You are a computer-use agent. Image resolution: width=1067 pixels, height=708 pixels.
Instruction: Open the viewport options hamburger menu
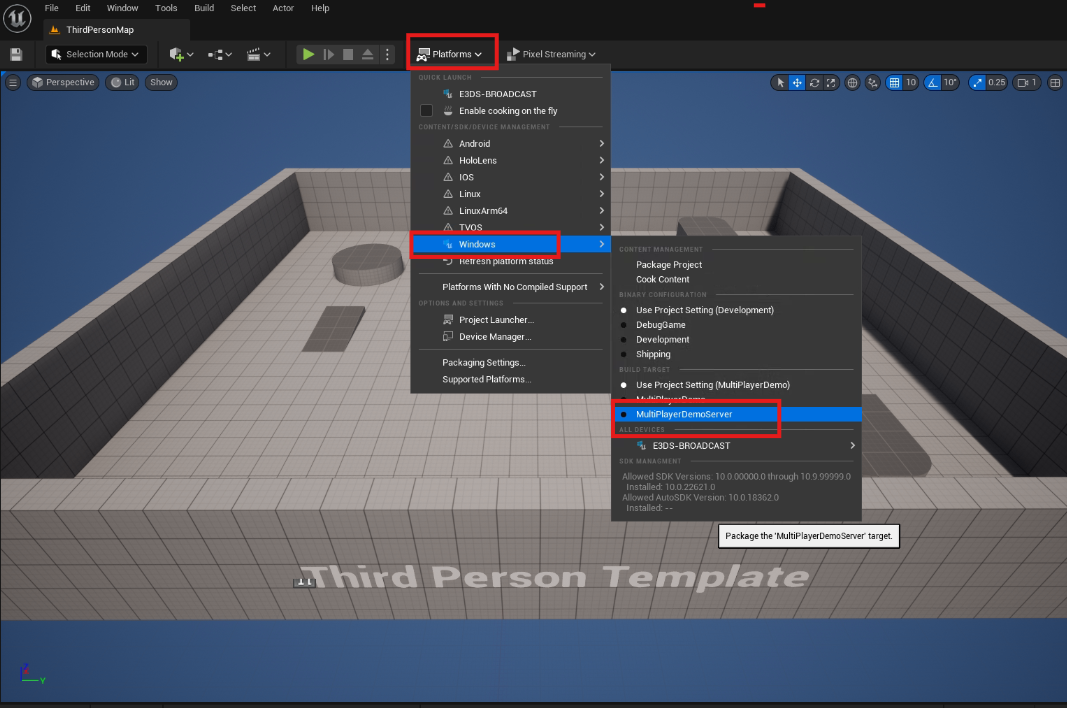coord(13,83)
